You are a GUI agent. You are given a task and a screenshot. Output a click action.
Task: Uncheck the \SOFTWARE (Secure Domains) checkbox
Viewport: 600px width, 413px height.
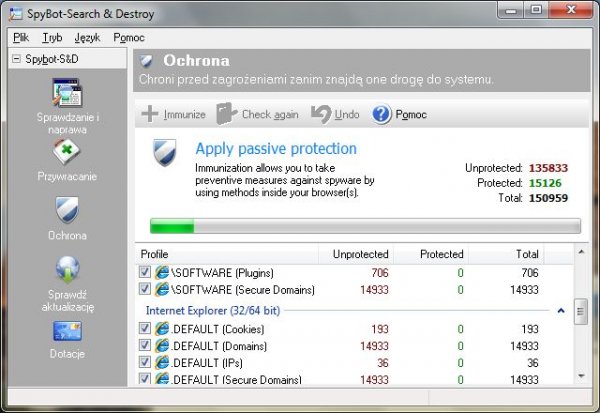coord(145,289)
